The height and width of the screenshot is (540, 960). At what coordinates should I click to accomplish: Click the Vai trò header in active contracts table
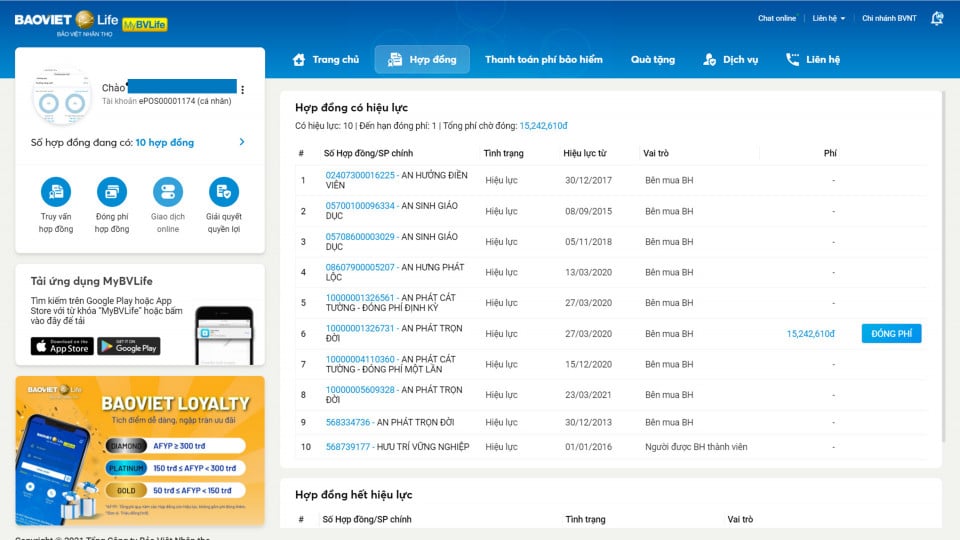click(x=656, y=153)
